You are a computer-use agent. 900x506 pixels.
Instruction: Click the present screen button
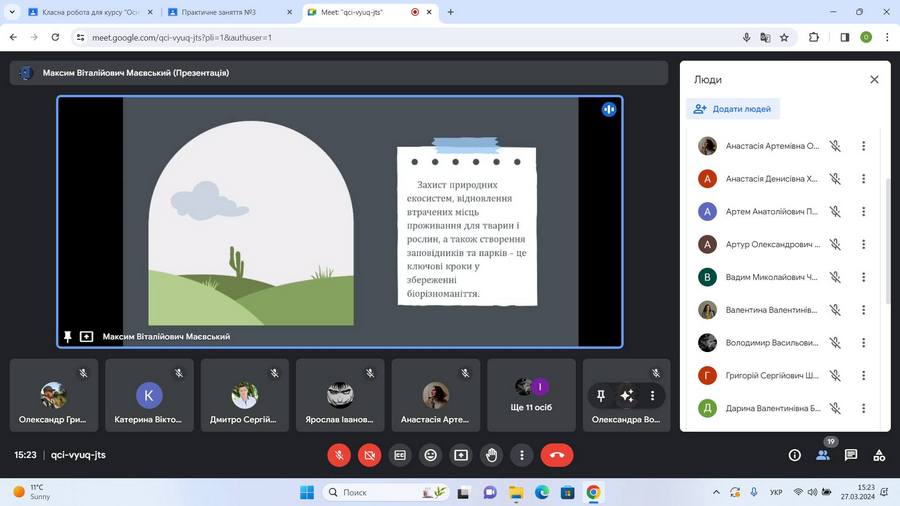pyautogui.click(x=461, y=455)
